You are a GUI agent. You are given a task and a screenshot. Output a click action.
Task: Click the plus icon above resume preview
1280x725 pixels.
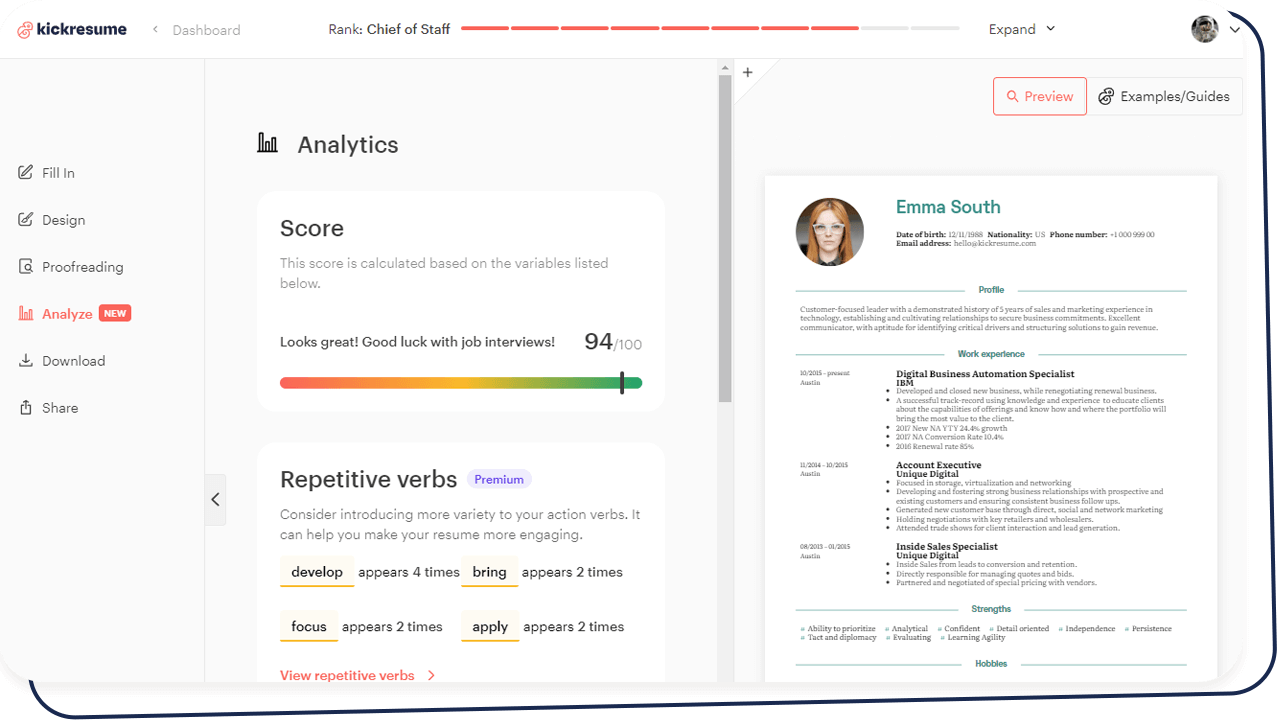[747, 72]
